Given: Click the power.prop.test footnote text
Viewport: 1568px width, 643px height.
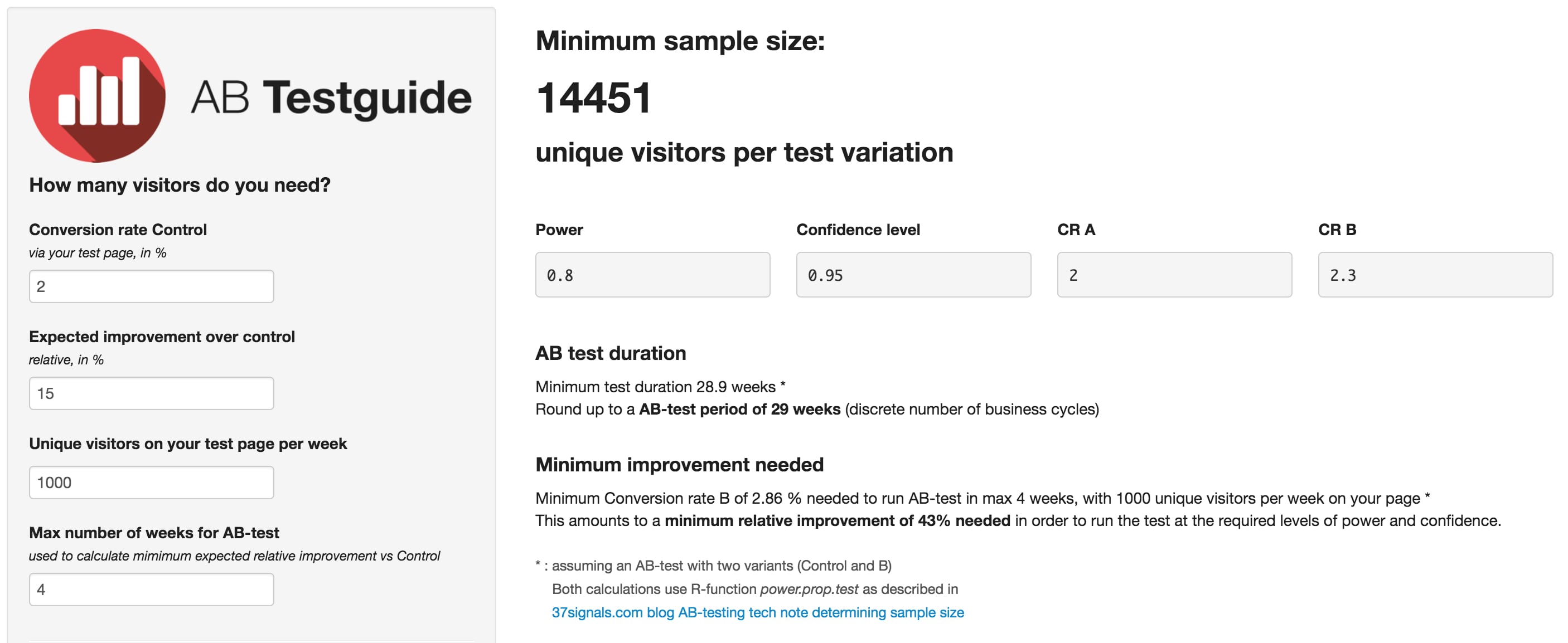Looking at the screenshot, I should (x=809, y=590).
